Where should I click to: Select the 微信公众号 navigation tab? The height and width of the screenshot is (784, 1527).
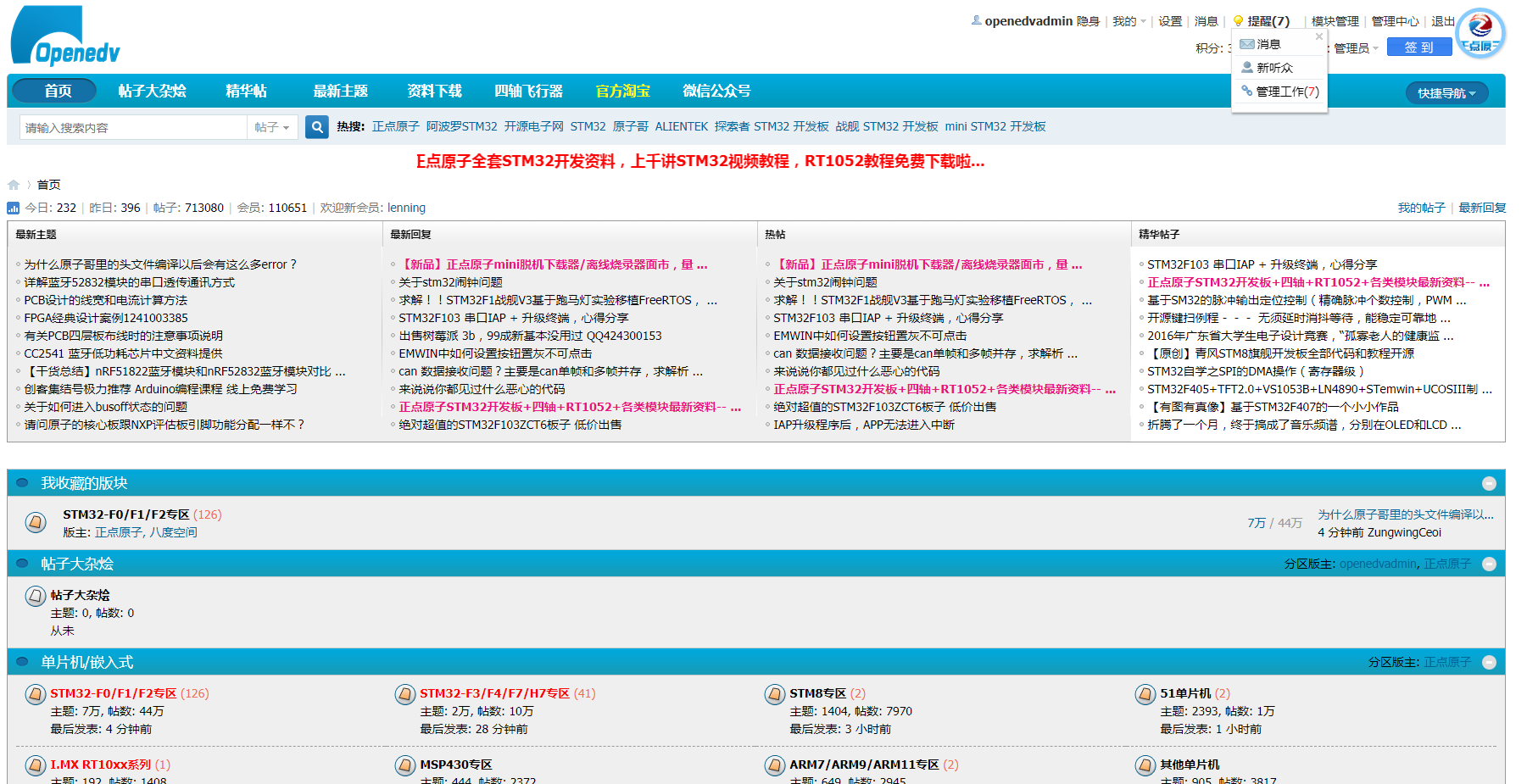pyautogui.click(x=716, y=91)
